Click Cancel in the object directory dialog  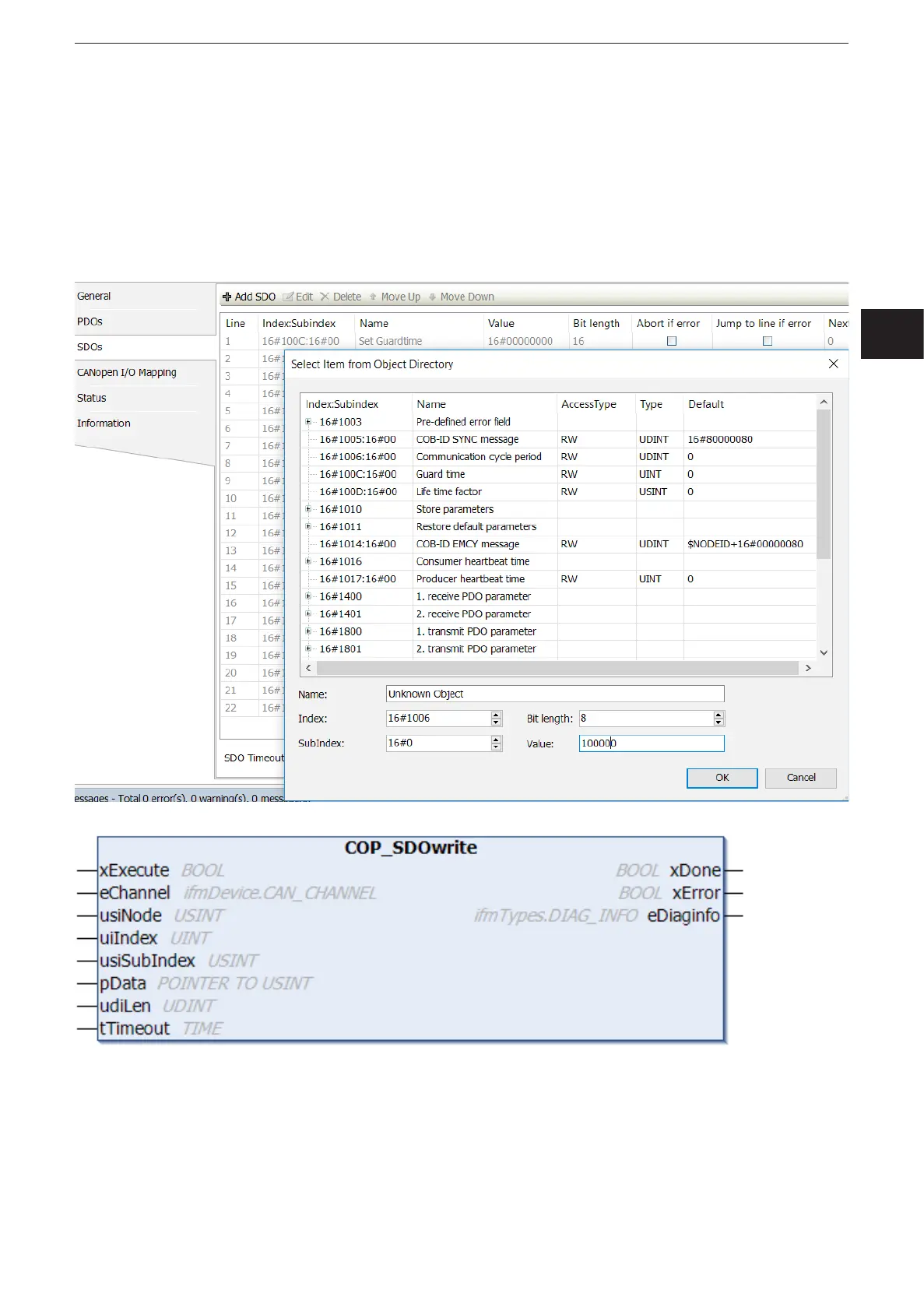point(800,778)
